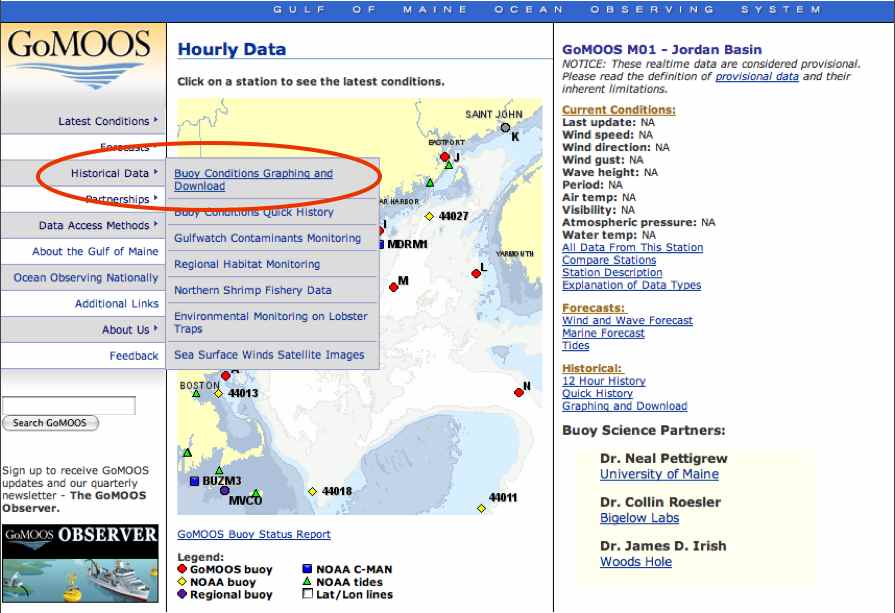Click the Tides link
Viewport: 895px width, 613px height.
(x=575, y=345)
